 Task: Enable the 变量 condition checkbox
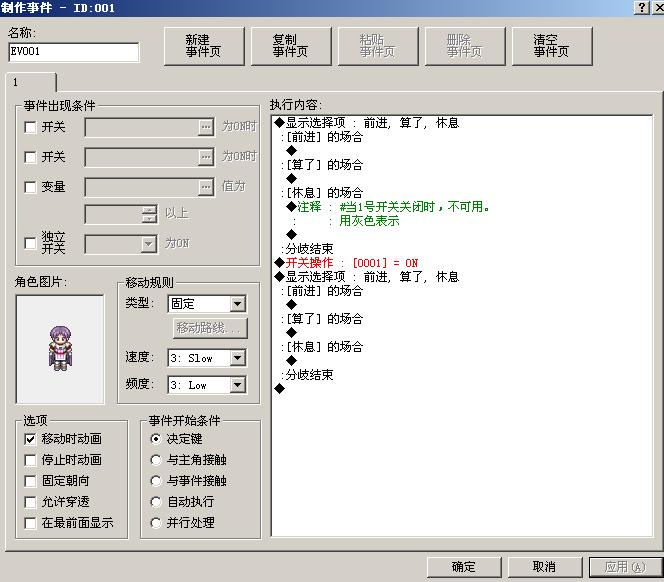tap(30, 187)
